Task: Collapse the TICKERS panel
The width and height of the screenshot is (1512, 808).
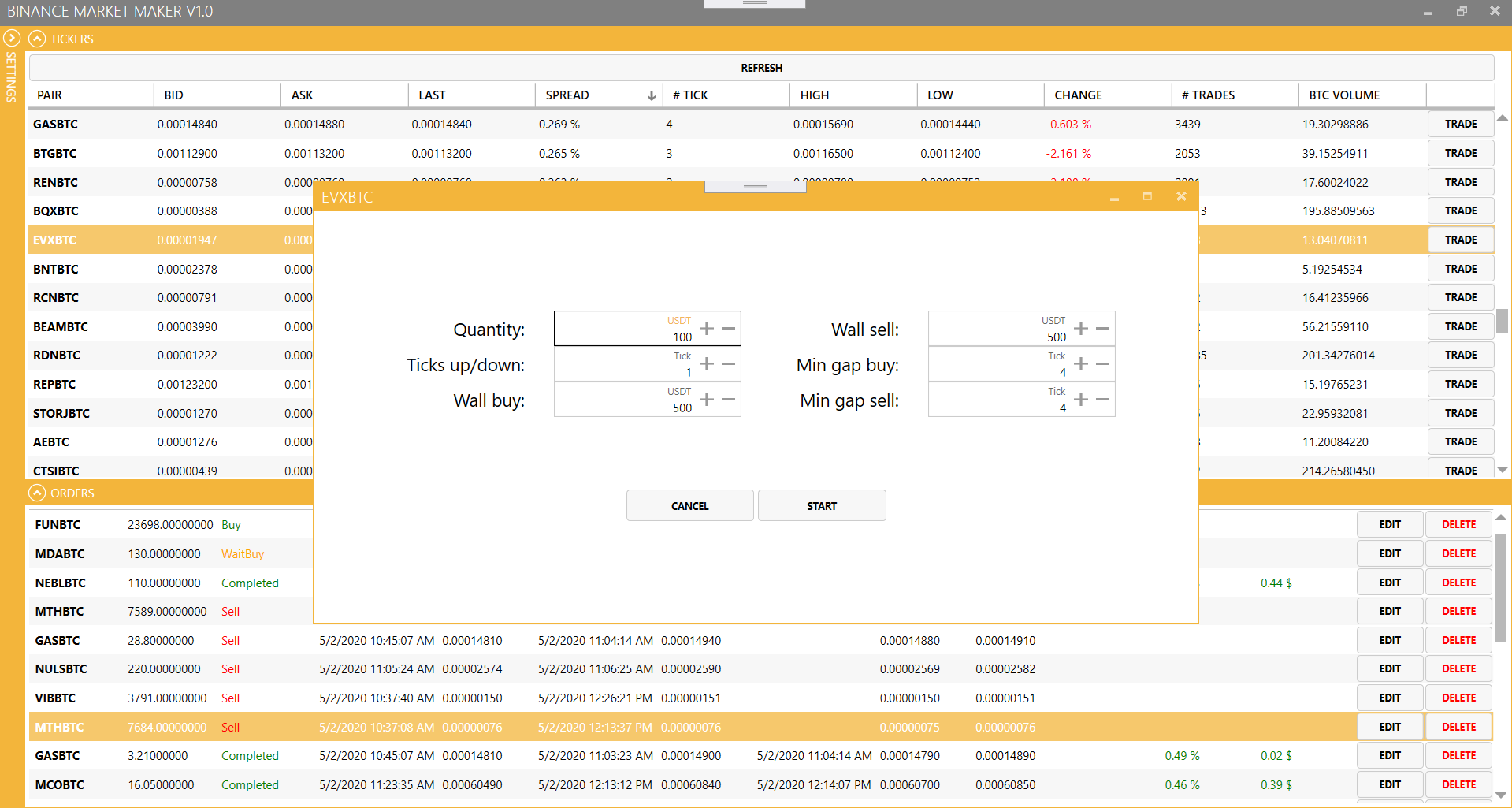Action: pyautogui.click(x=37, y=39)
